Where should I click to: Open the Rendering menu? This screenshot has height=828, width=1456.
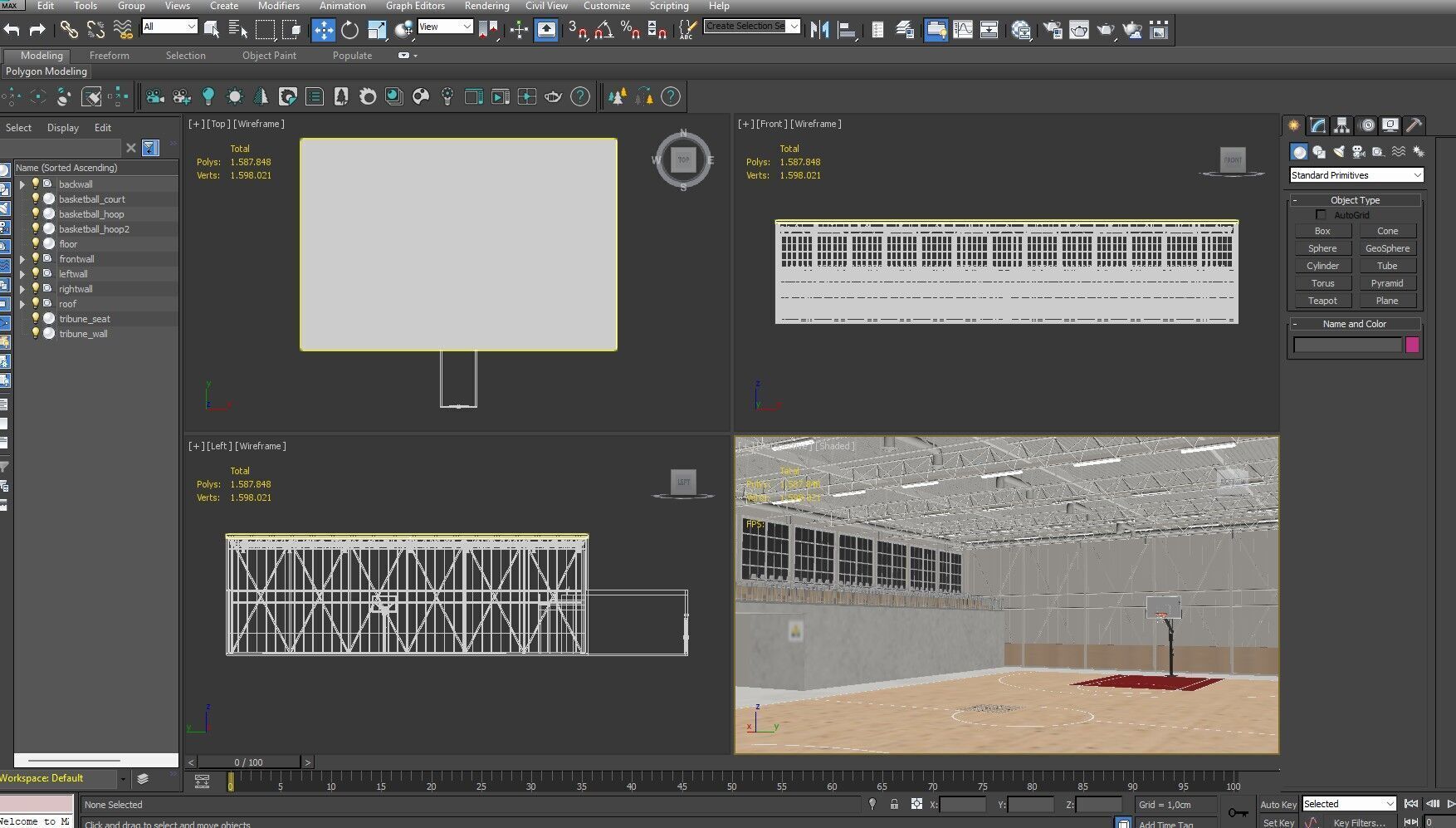pos(487,6)
